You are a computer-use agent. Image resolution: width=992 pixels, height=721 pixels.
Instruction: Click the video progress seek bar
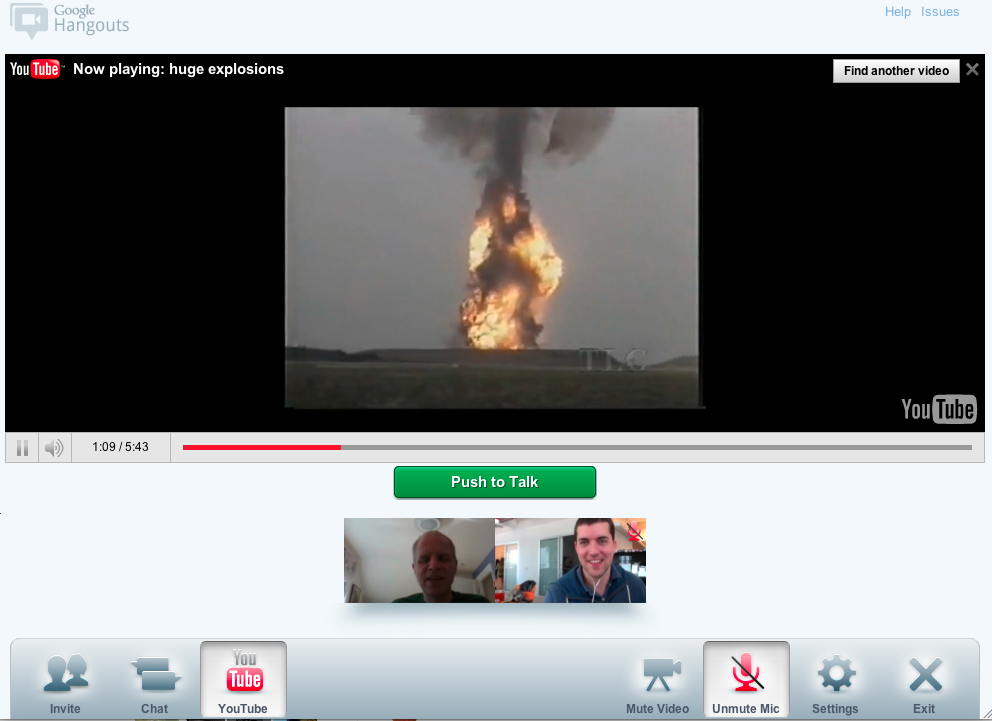576,447
